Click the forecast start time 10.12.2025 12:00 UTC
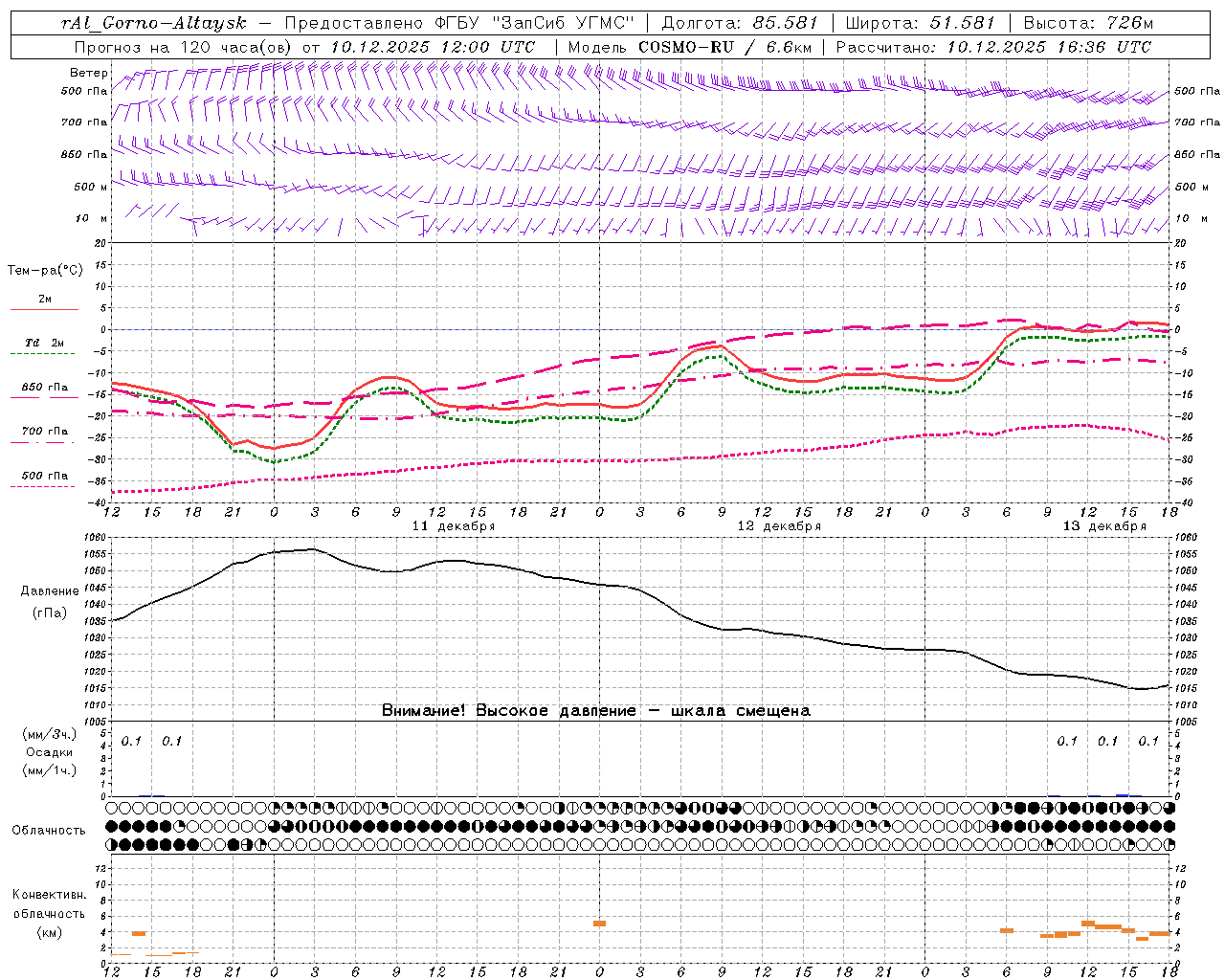This screenshot has height=980, width=1225. click(433, 47)
